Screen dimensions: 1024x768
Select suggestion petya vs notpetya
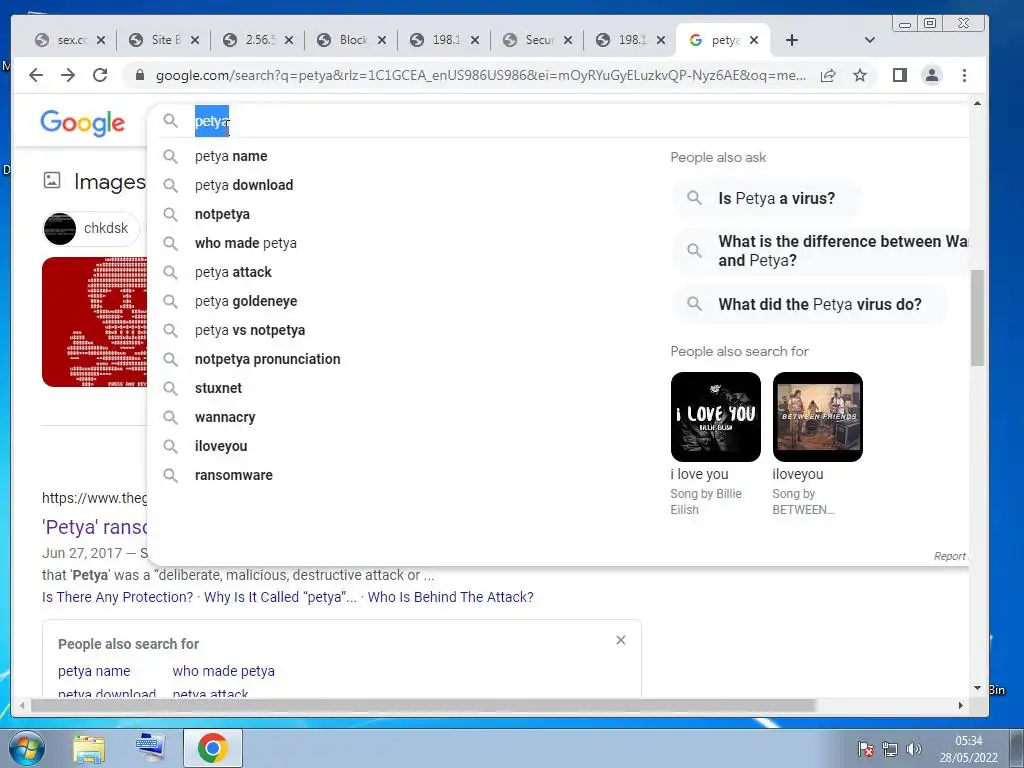pyautogui.click(x=249, y=330)
